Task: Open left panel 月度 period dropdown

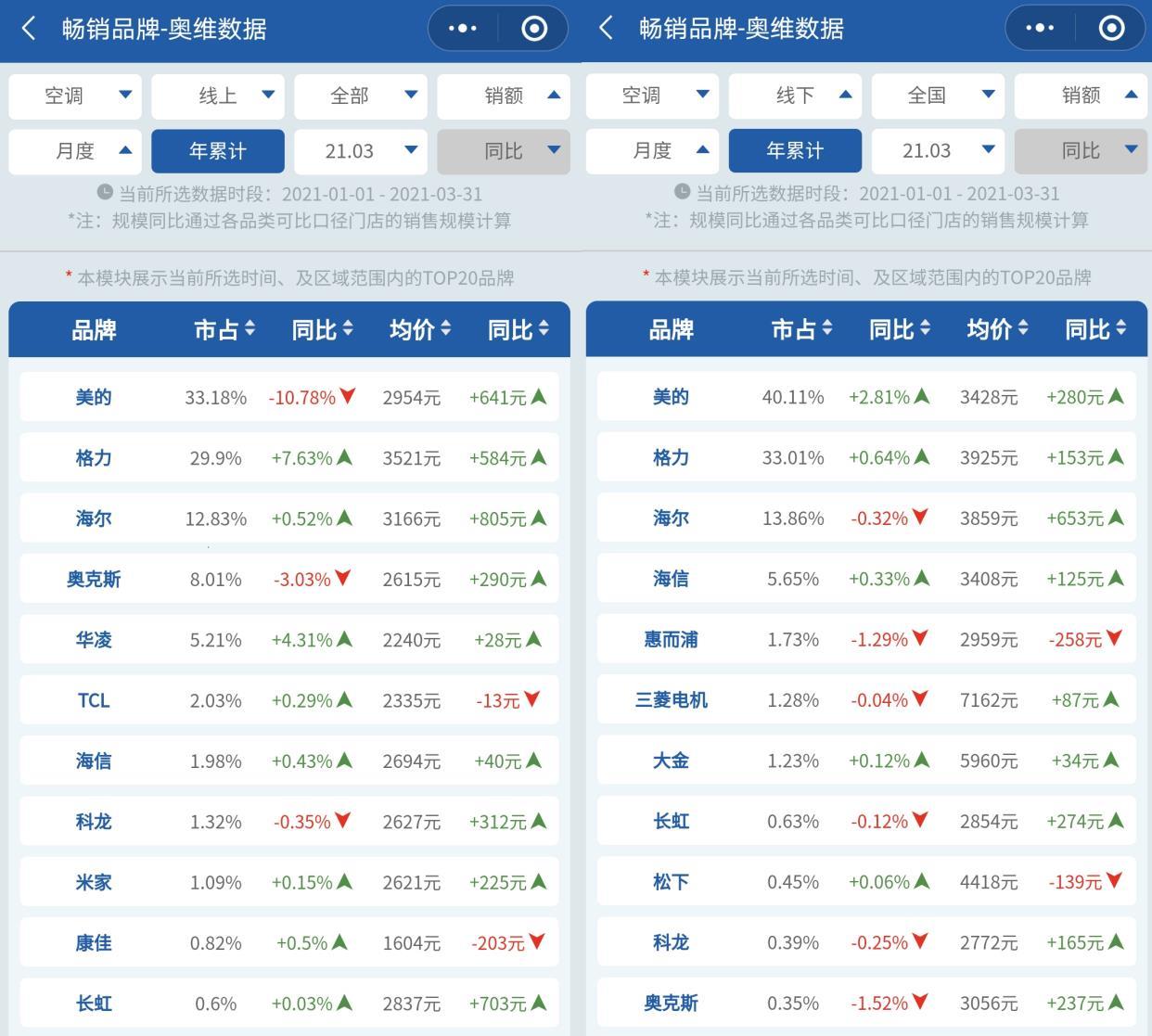Action: point(75,151)
